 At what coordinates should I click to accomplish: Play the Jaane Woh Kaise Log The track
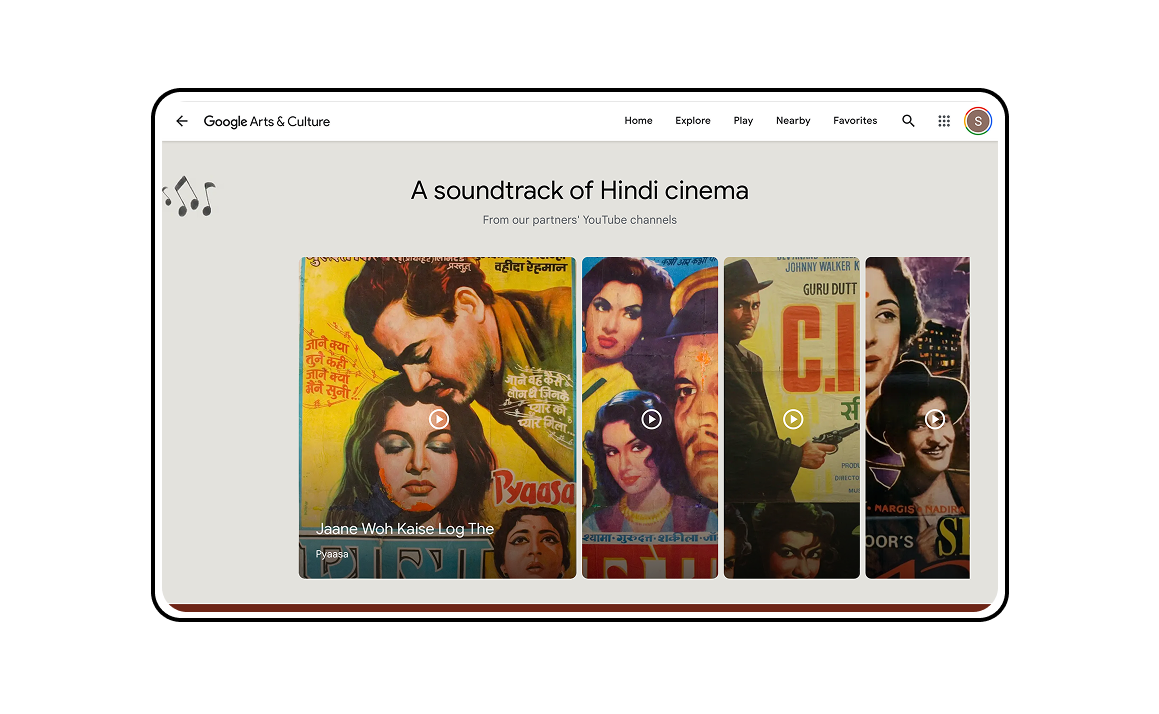(438, 419)
